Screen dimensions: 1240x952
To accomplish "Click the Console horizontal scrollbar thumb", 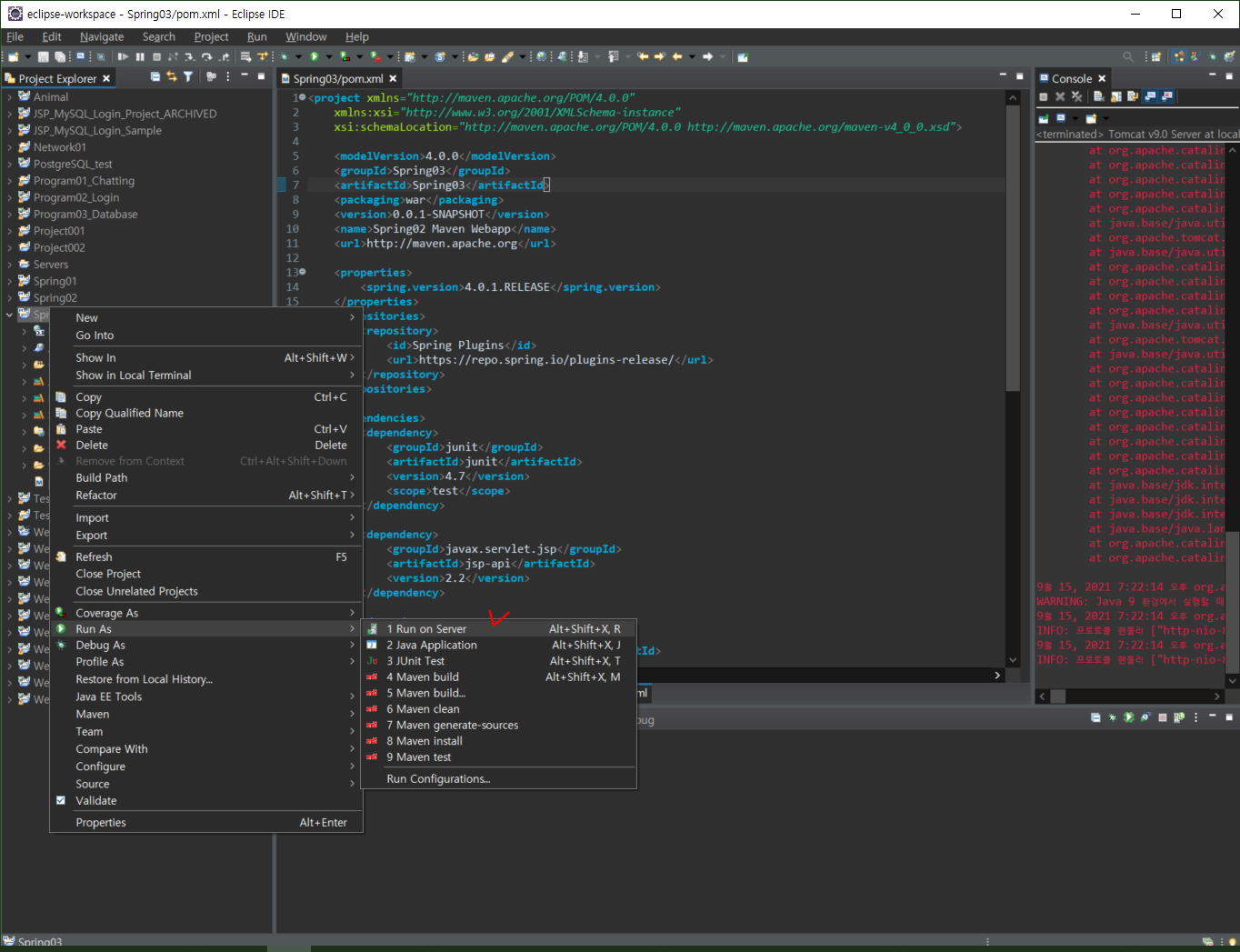I will [x=1057, y=696].
